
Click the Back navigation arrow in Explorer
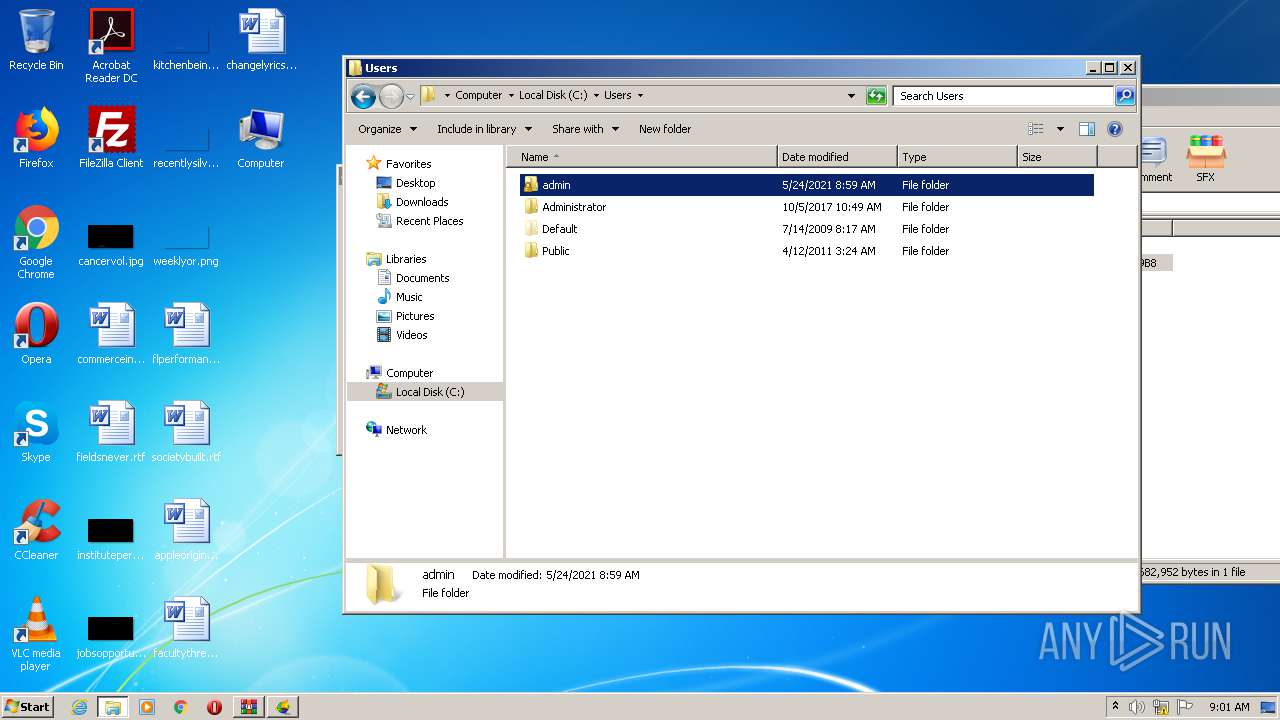[363, 96]
